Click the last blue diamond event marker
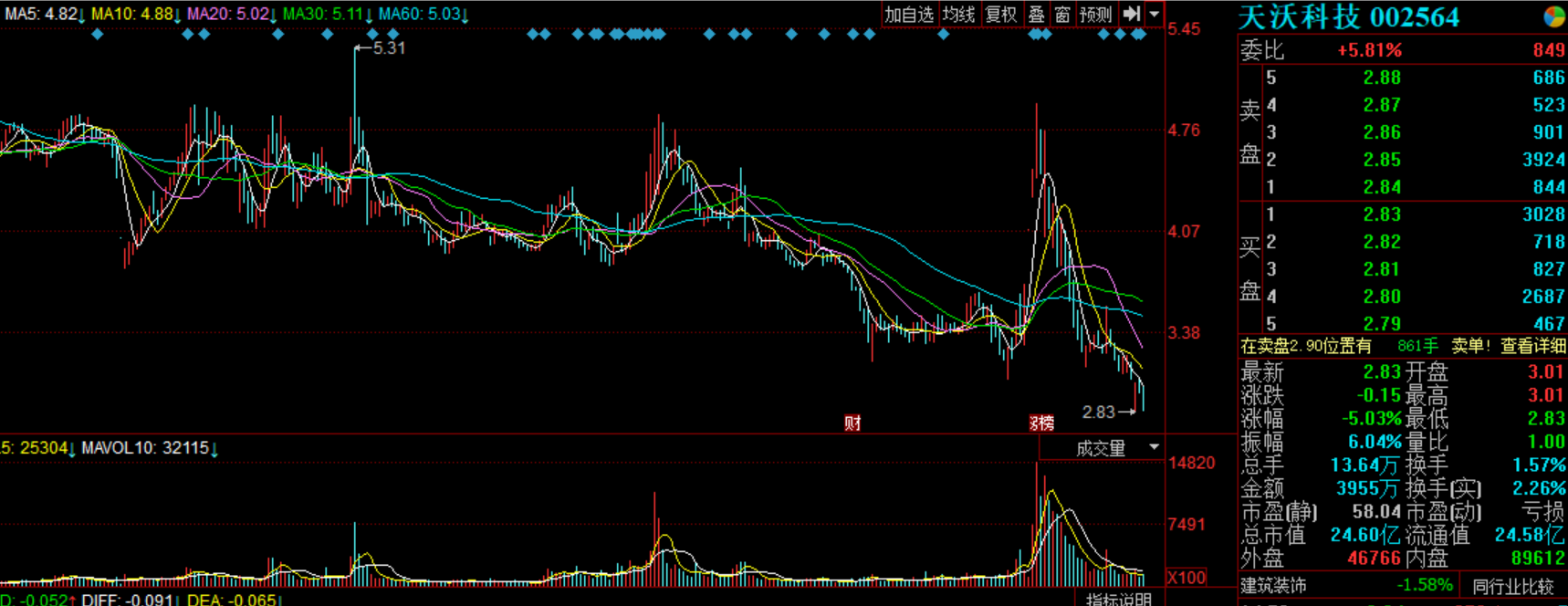The image size is (1568, 606). click(x=1138, y=35)
